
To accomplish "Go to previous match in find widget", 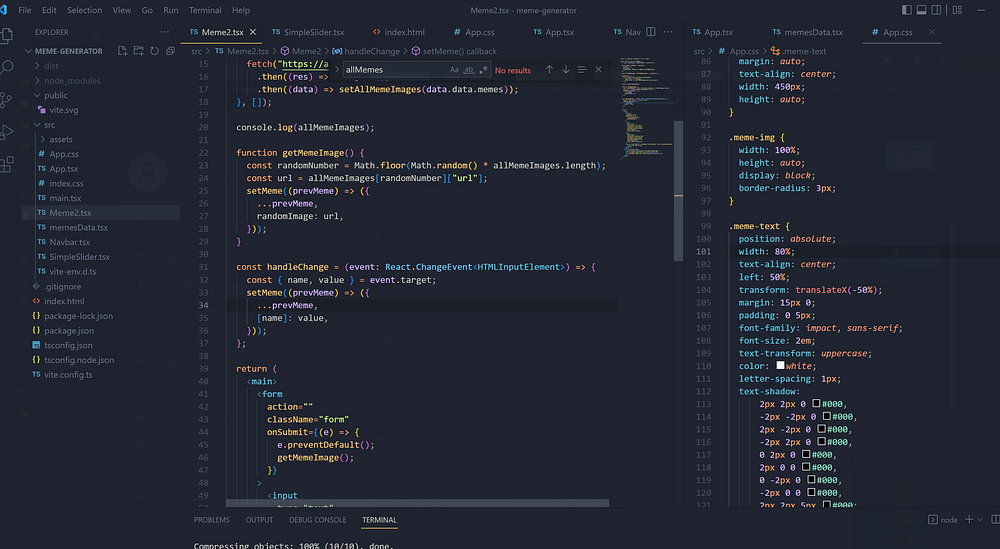I will coord(549,70).
